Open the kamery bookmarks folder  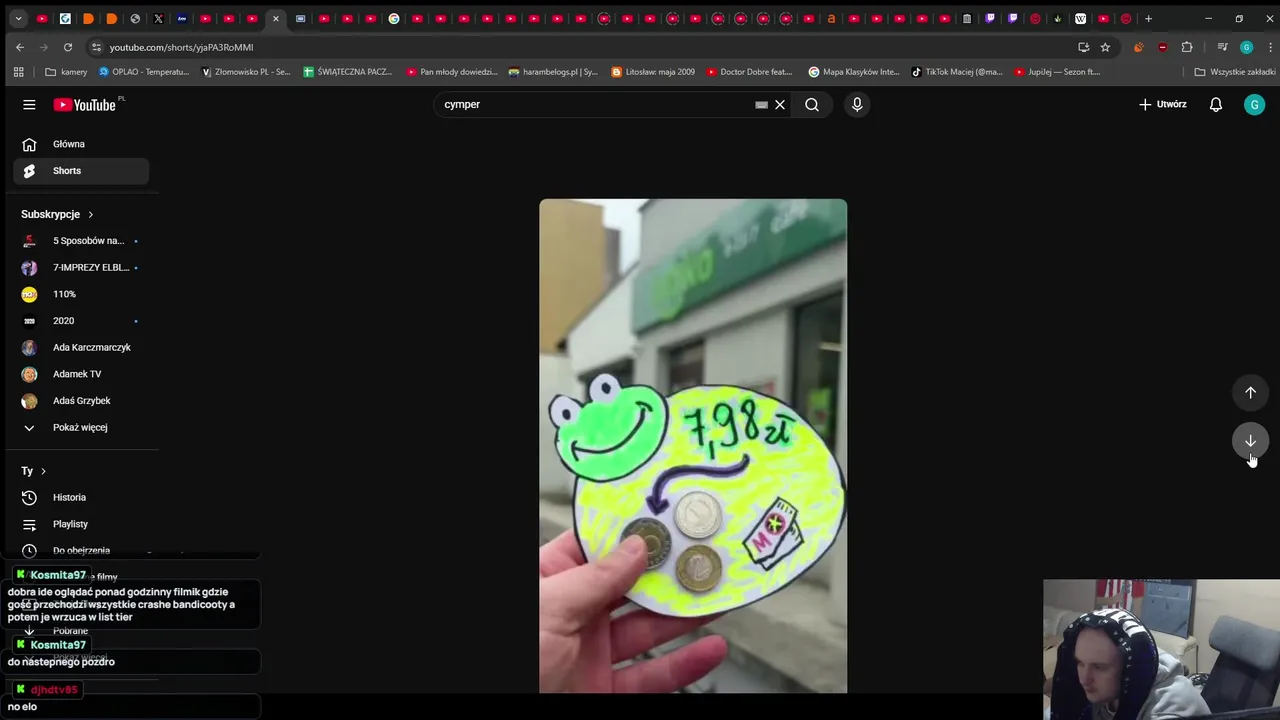click(x=66, y=72)
